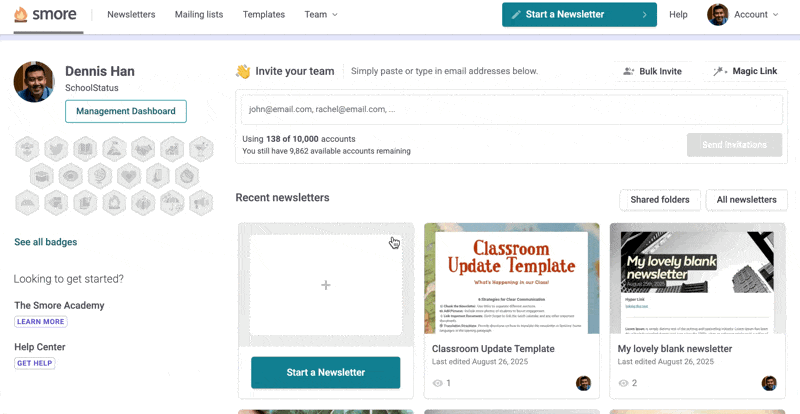The width and height of the screenshot is (800, 414).
Task: Go to the Templates menu item
Action: 263,14
